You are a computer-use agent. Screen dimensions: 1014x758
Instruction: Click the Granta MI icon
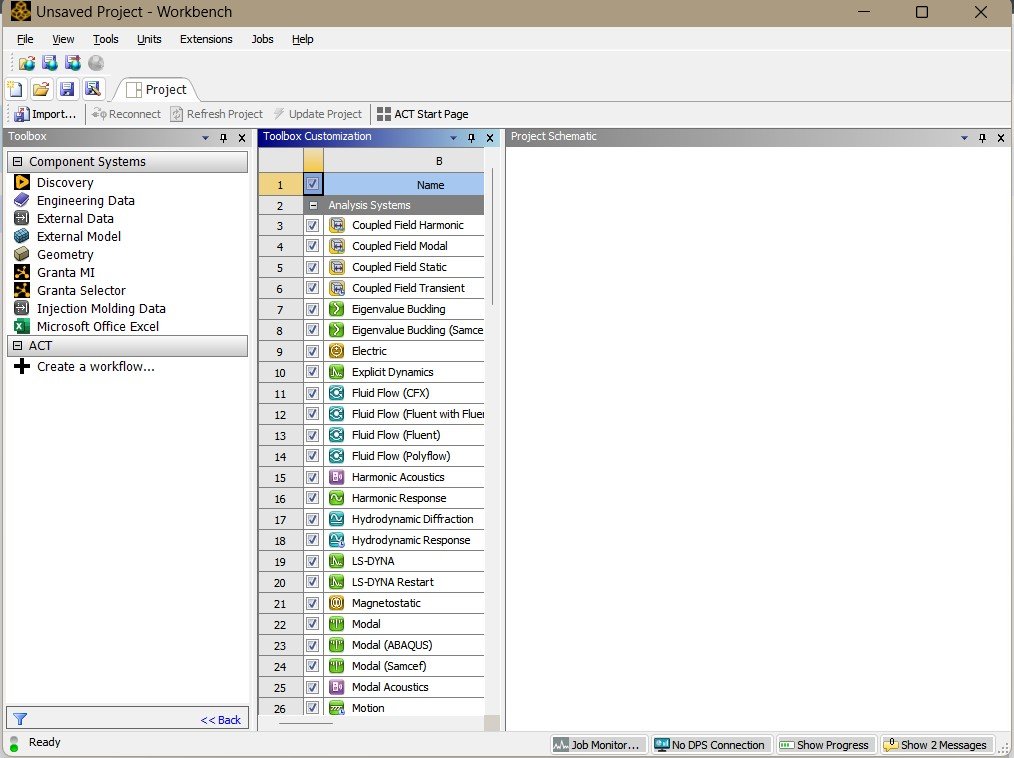tap(21, 272)
